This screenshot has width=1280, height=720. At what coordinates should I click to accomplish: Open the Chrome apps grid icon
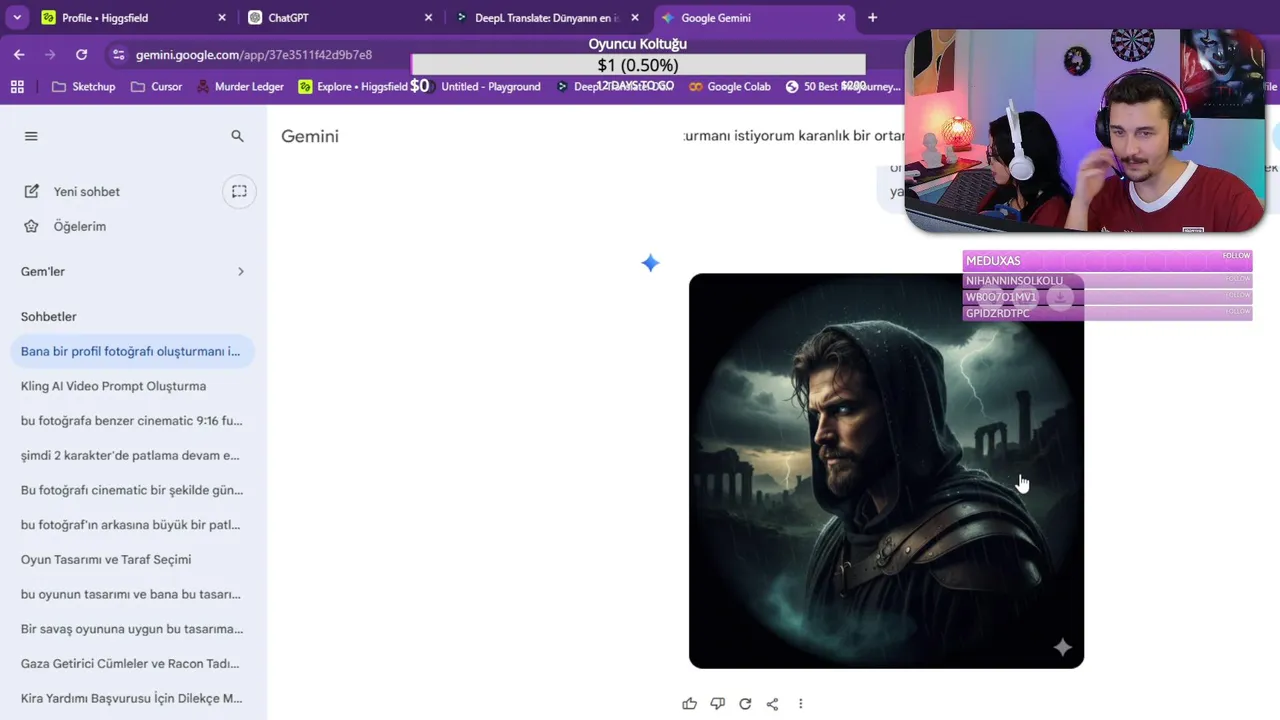pyautogui.click(x=17, y=87)
